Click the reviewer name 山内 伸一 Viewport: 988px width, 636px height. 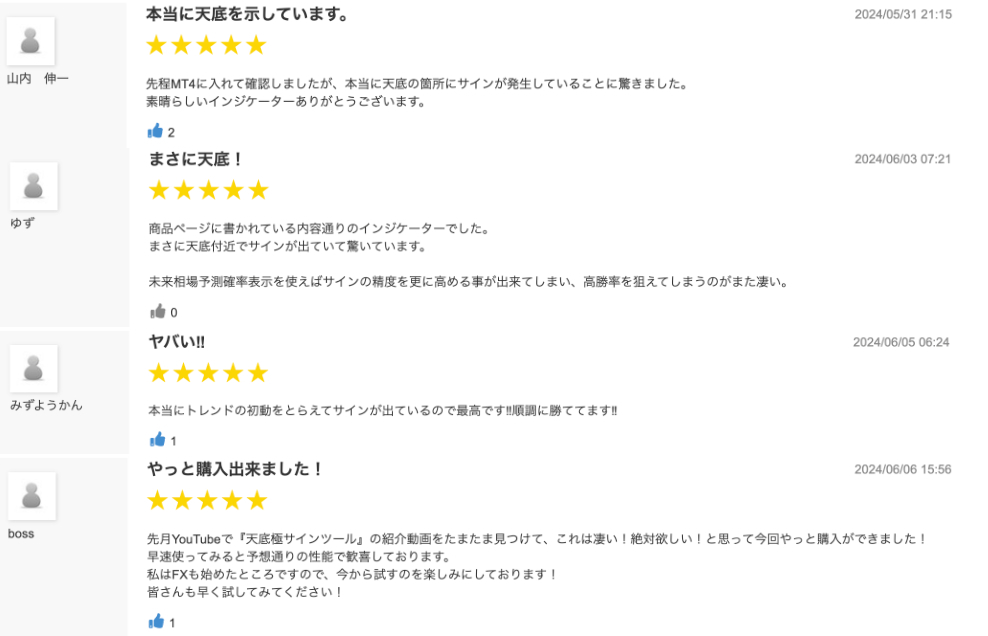click(x=38, y=79)
